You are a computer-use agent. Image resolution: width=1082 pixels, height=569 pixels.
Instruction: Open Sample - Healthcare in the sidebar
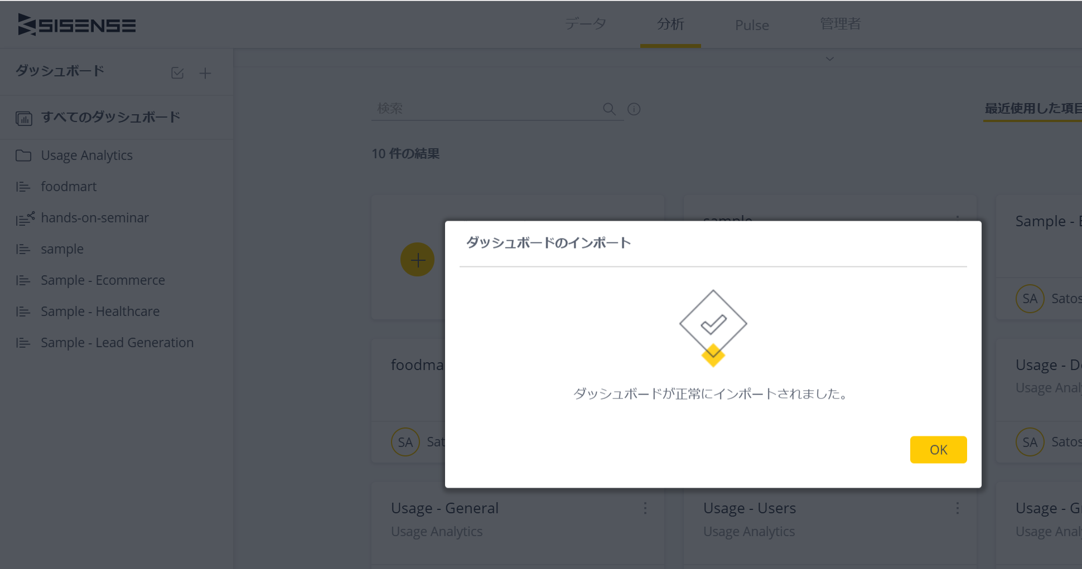pyautogui.click(x=100, y=311)
